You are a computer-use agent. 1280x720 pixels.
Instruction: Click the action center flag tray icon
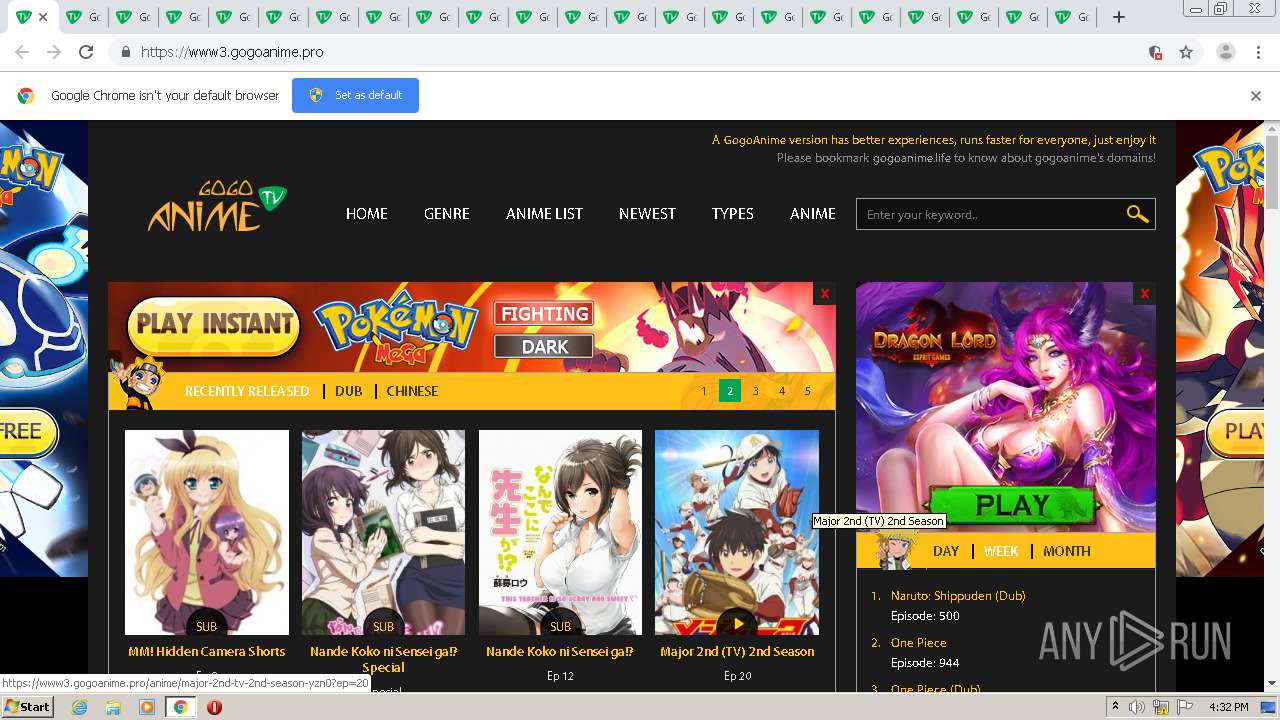tap(1186, 707)
